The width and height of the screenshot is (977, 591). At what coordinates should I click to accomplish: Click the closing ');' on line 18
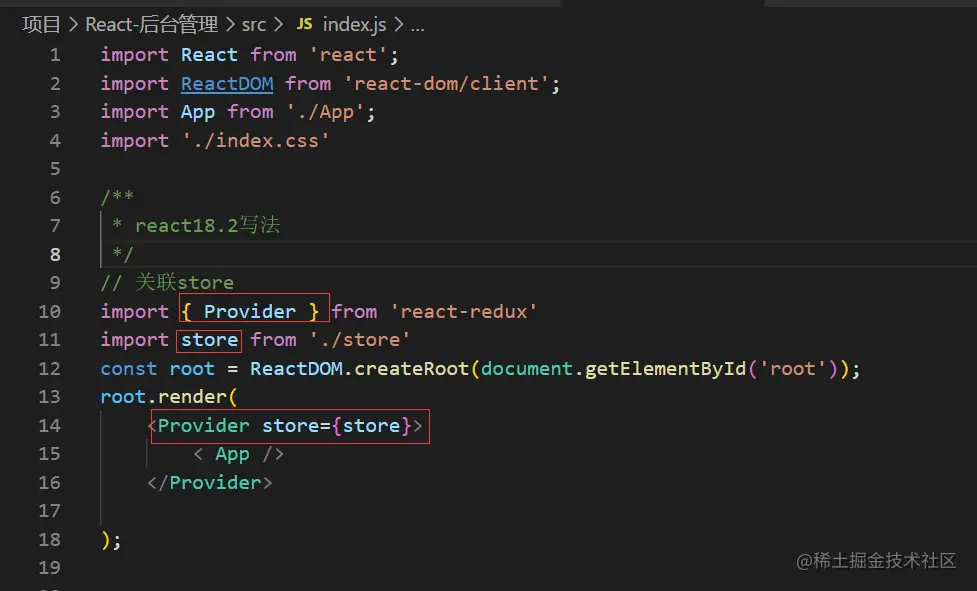[x=111, y=540]
